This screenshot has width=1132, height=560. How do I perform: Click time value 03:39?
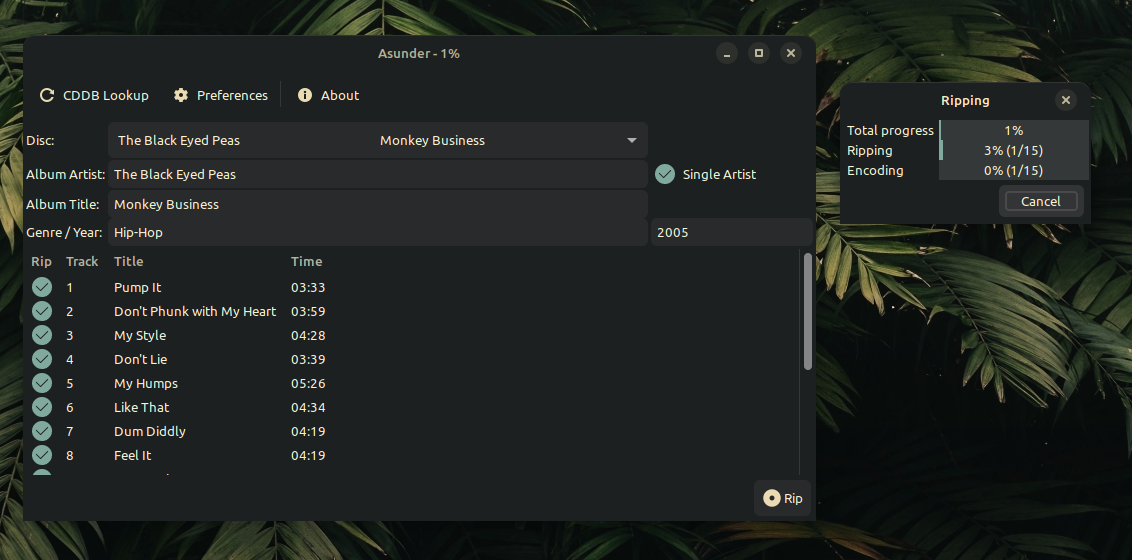tap(308, 359)
